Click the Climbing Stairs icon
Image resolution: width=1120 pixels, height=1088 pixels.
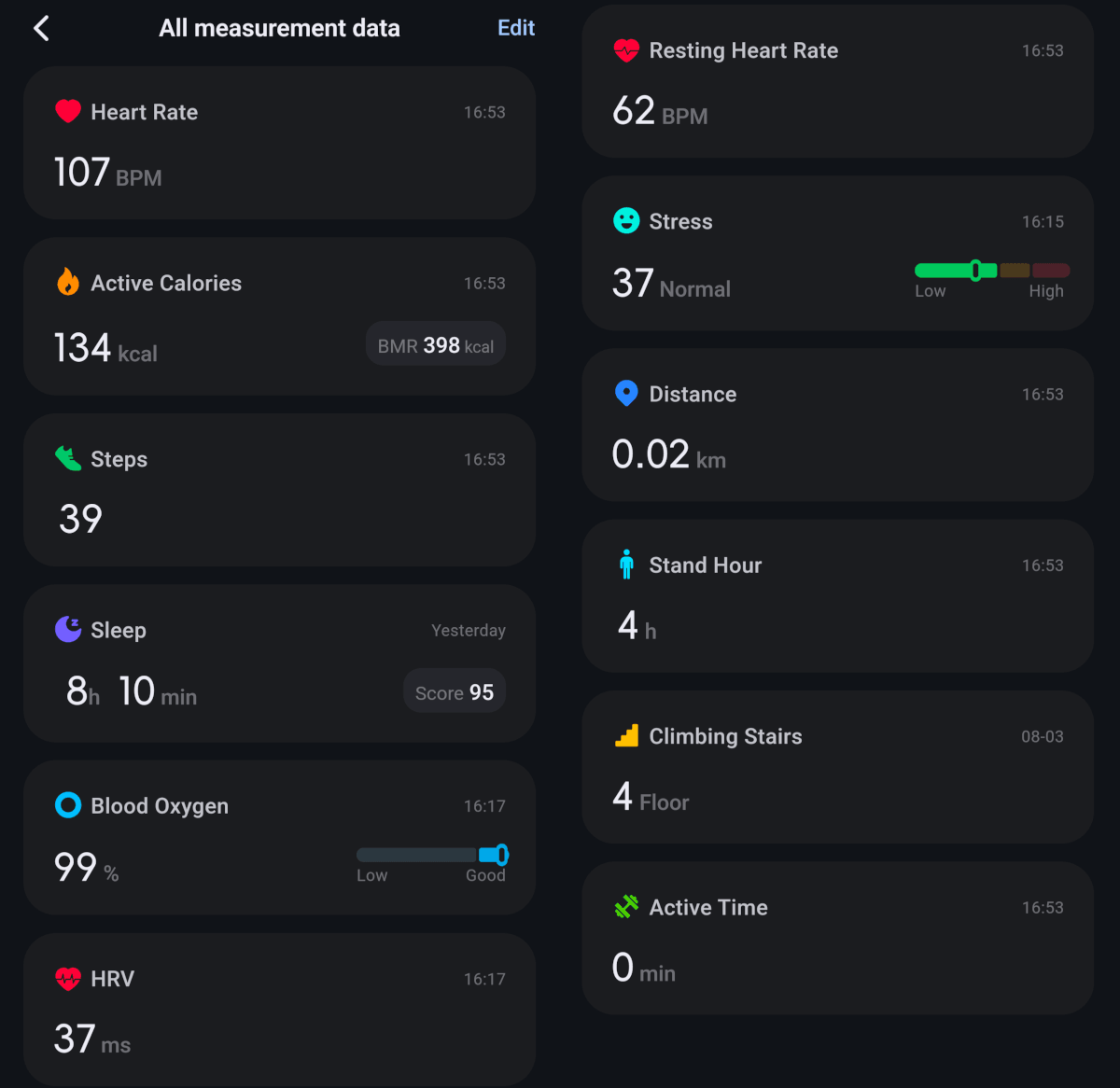[x=626, y=736]
